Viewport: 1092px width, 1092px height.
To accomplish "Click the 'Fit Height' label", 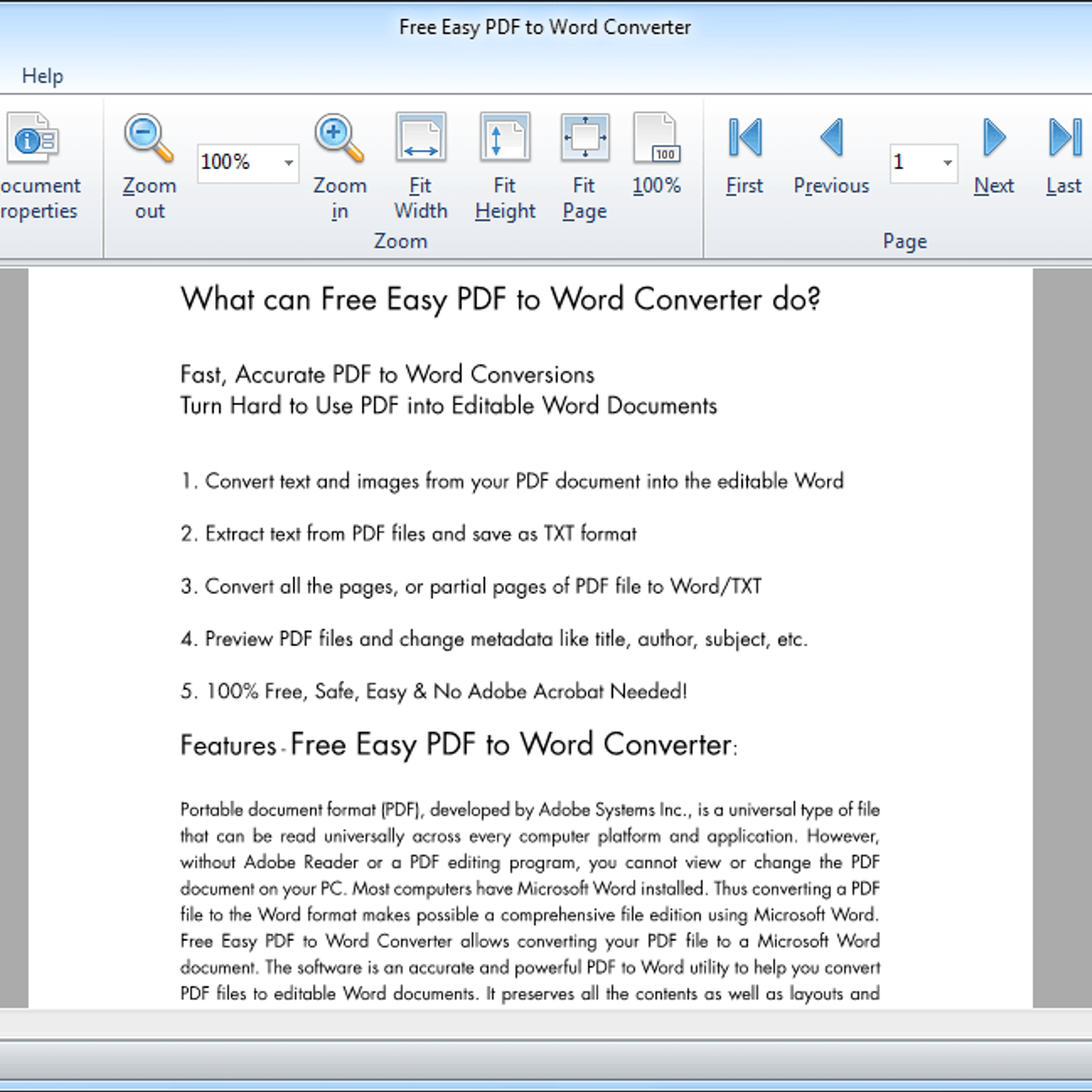I will pyautogui.click(x=505, y=198).
